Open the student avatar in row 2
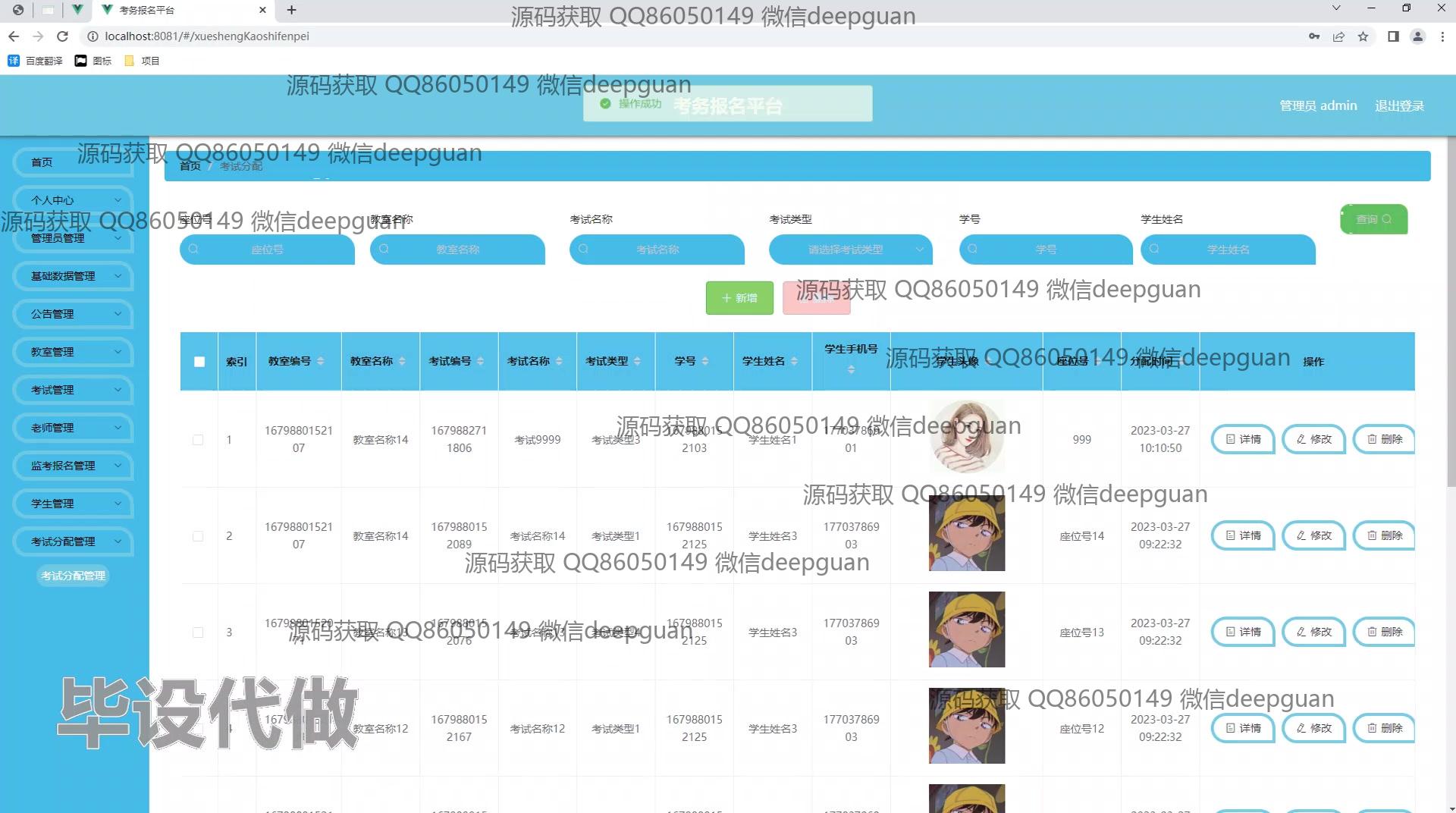 [967, 533]
